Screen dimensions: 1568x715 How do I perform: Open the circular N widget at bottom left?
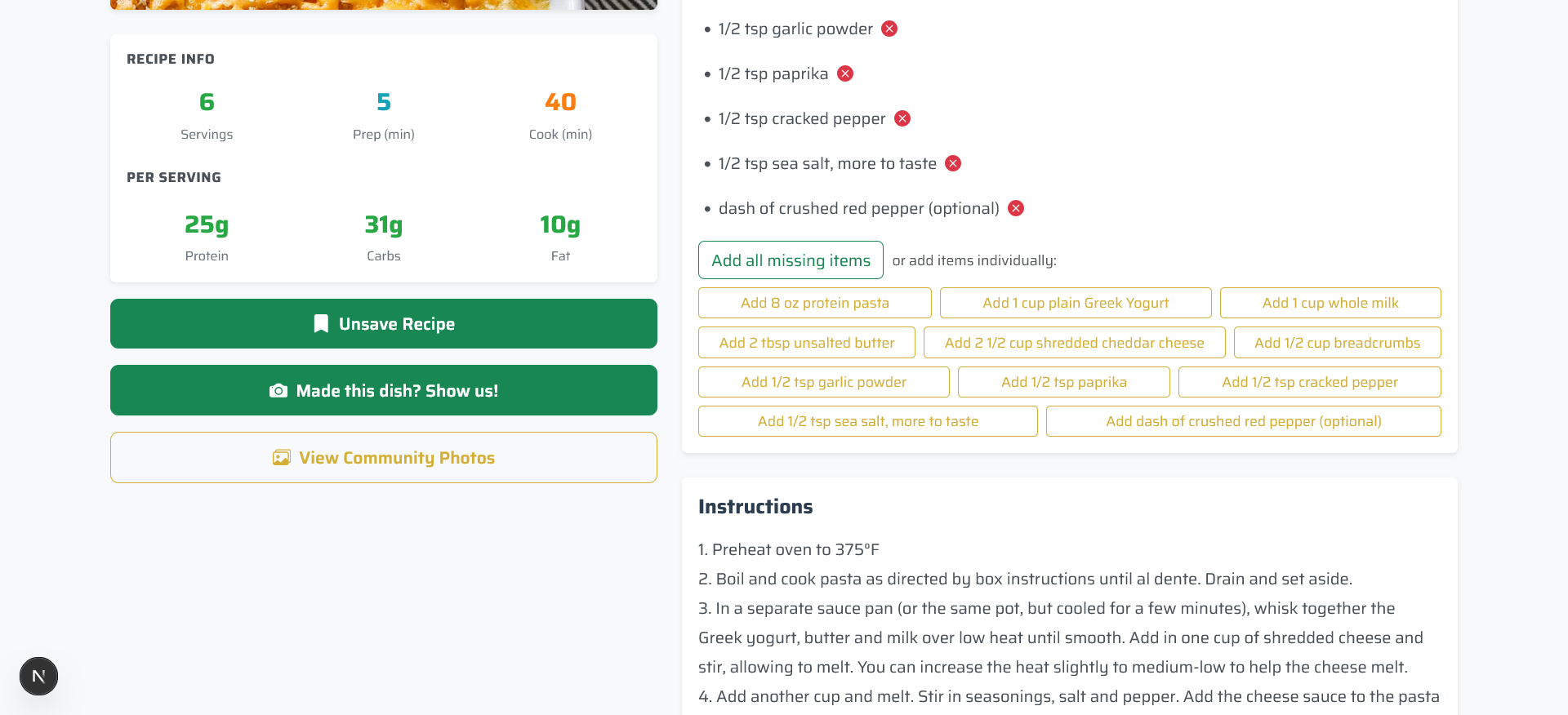(38, 676)
